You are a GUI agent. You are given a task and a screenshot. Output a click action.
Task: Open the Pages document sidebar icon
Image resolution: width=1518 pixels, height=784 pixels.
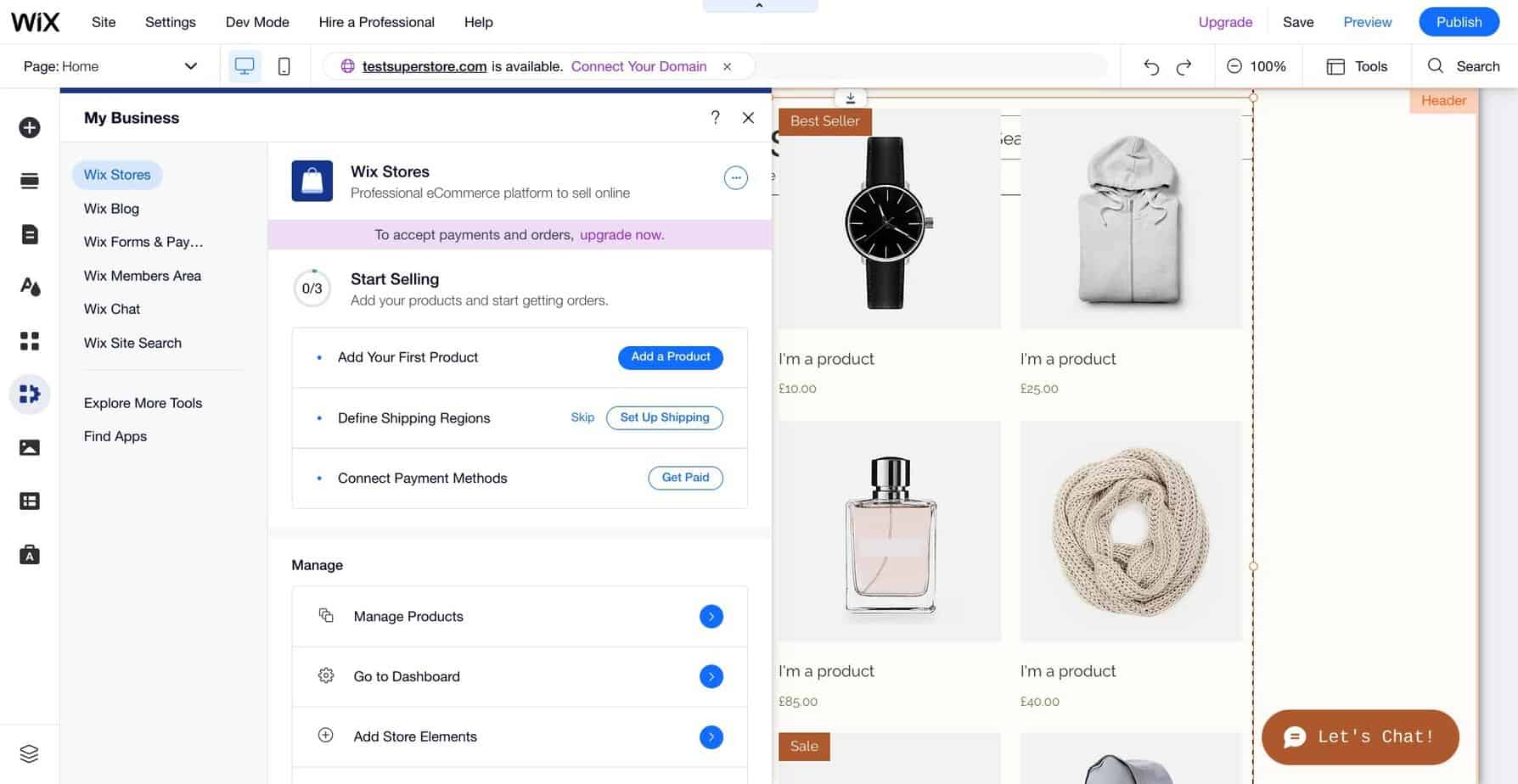click(x=30, y=234)
